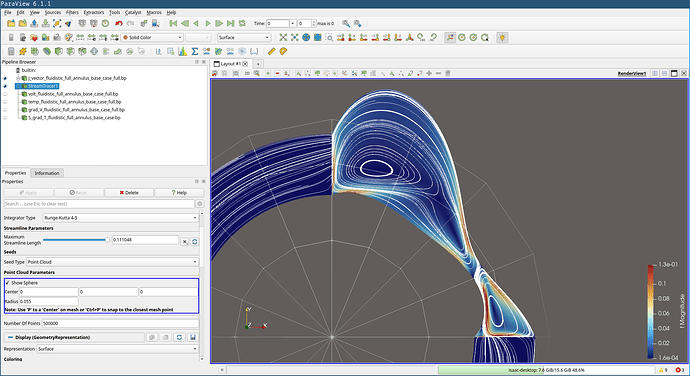The height and width of the screenshot is (376, 690).
Task: Click the Radius input field
Action: (x=49, y=302)
